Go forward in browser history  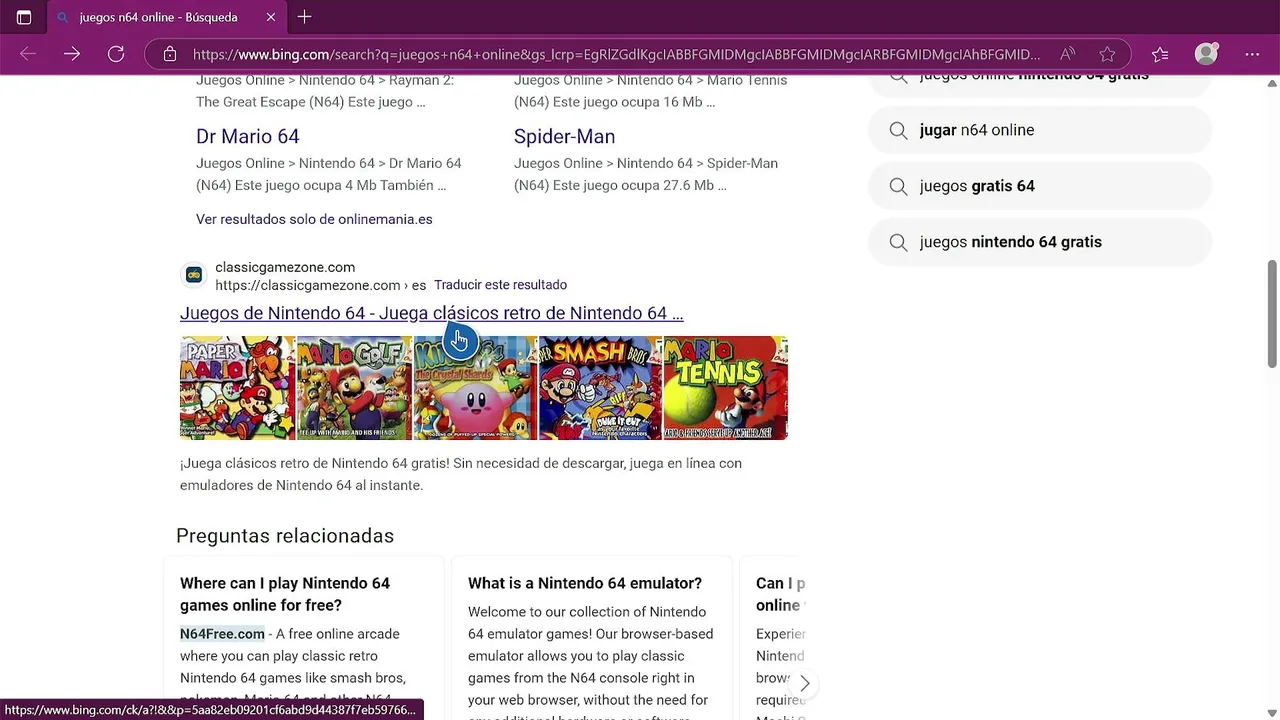pos(72,54)
